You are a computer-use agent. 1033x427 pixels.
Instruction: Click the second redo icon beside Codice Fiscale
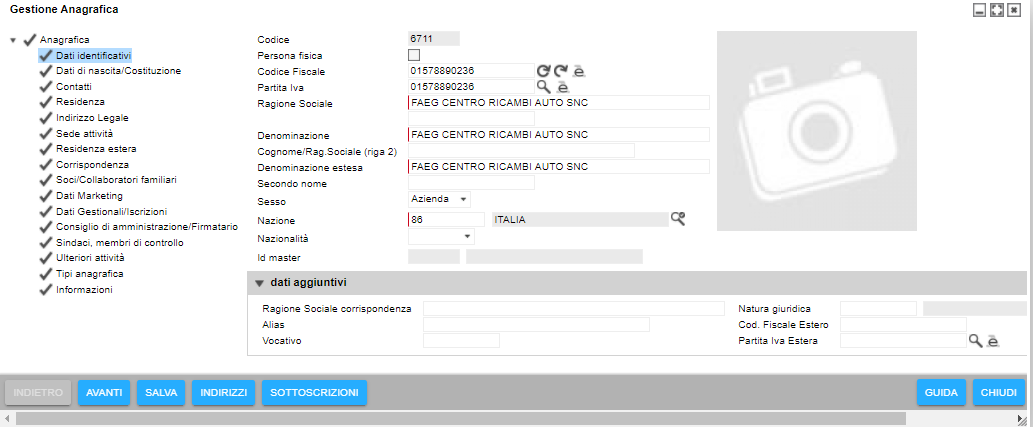(561, 71)
